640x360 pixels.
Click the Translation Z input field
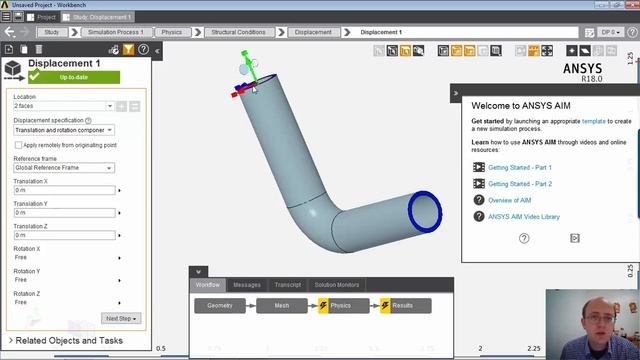(64, 235)
